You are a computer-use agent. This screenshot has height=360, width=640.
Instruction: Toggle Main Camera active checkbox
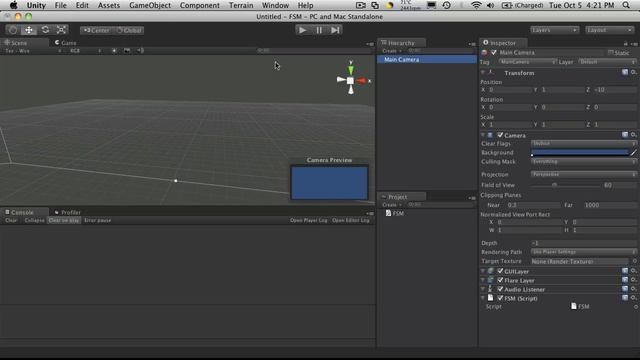pos(494,52)
